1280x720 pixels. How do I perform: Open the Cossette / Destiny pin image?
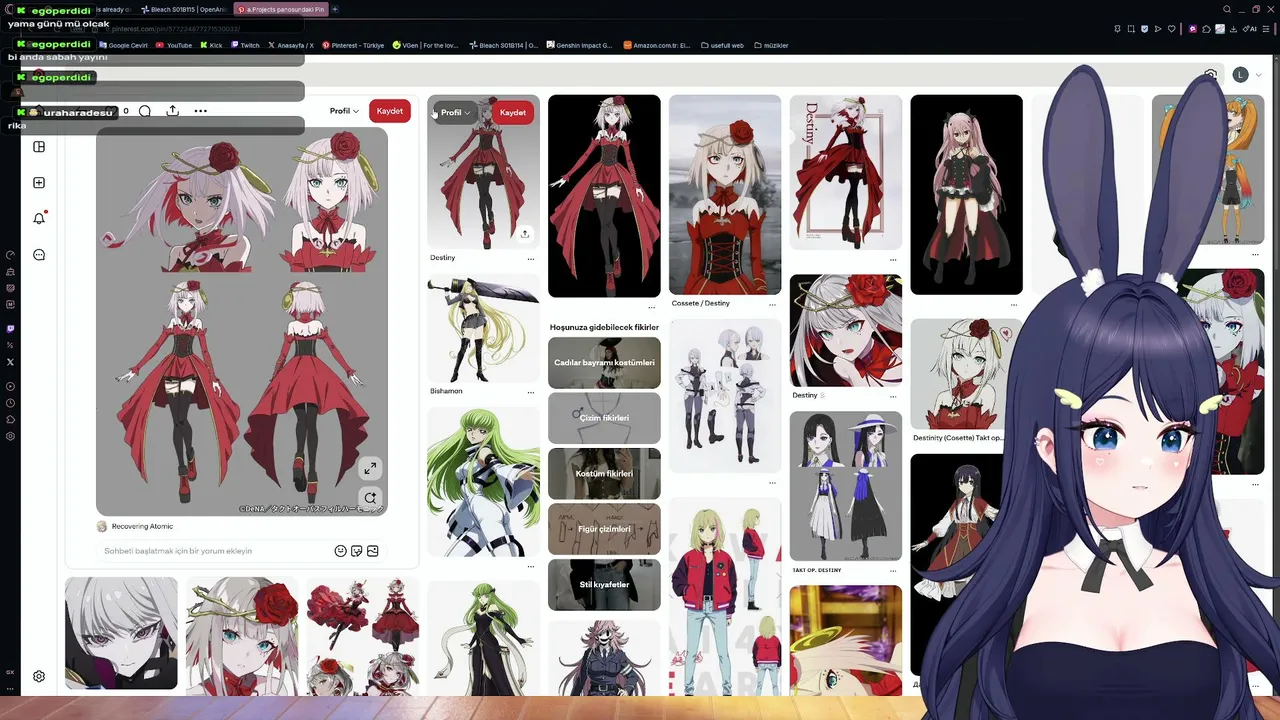725,195
